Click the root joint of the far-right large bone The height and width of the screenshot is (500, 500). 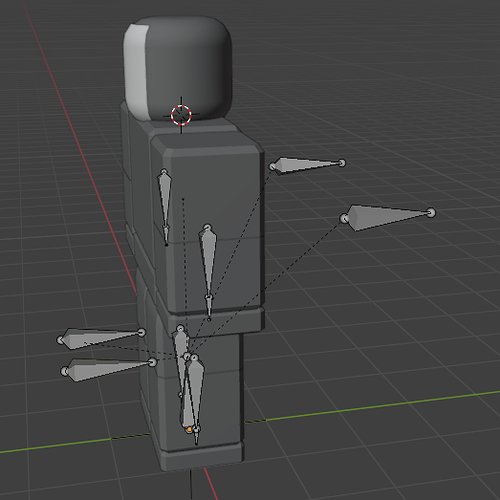[344, 219]
